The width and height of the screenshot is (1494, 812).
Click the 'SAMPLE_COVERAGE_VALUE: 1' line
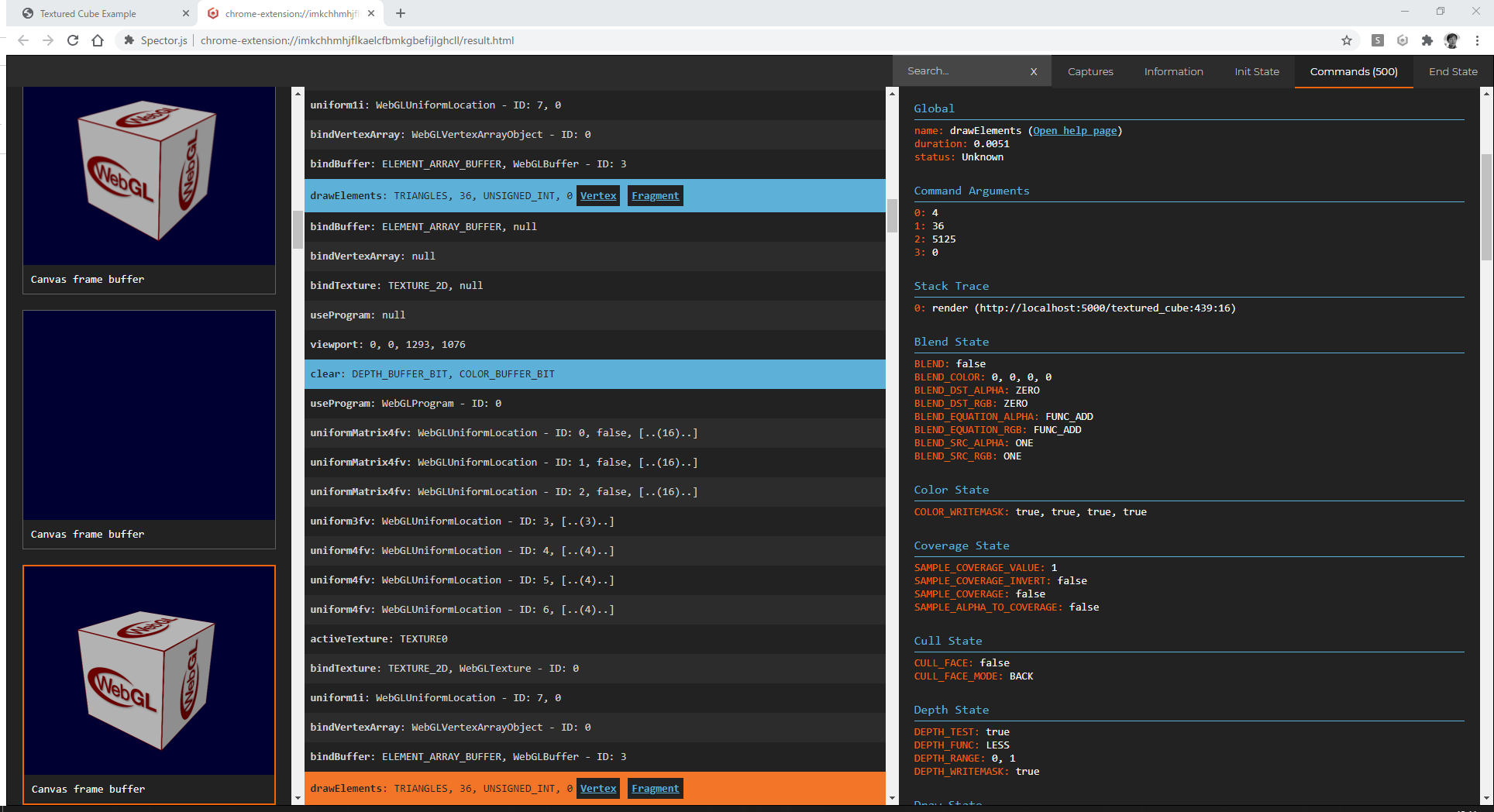986,568
